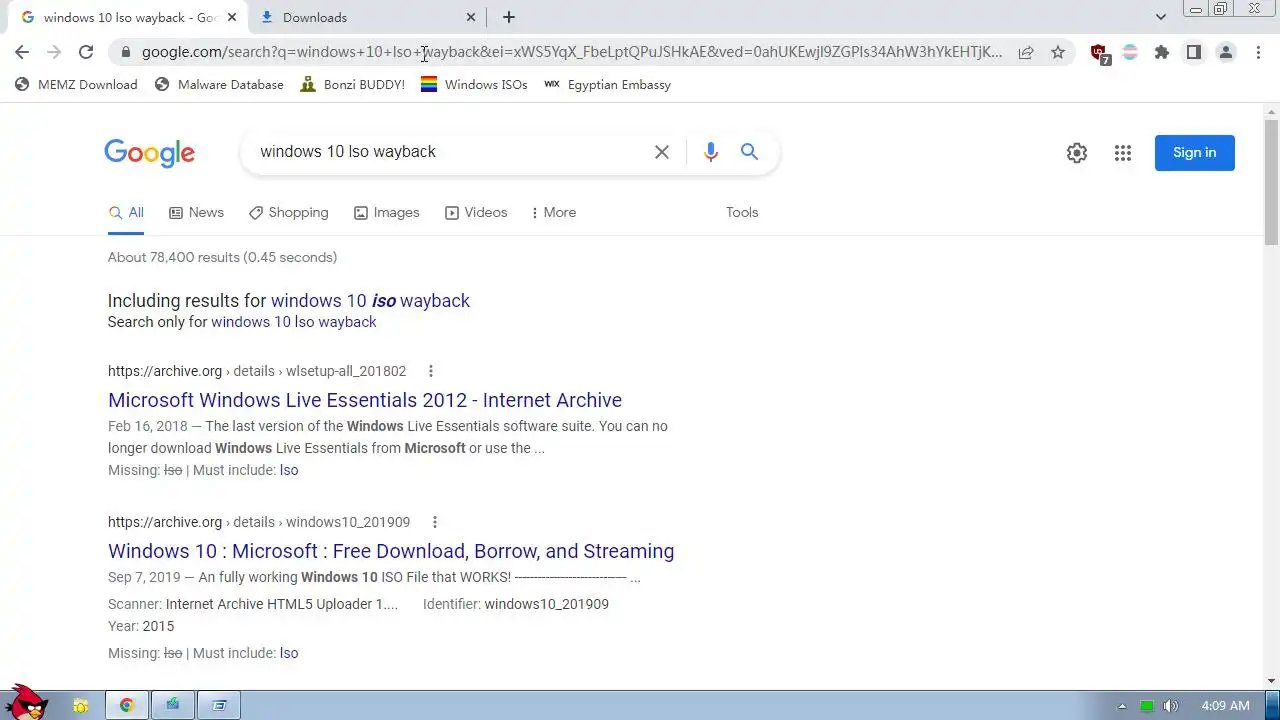The image size is (1280, 720).
Task: Open the fourth taskbar window icon
Action: 219,705
